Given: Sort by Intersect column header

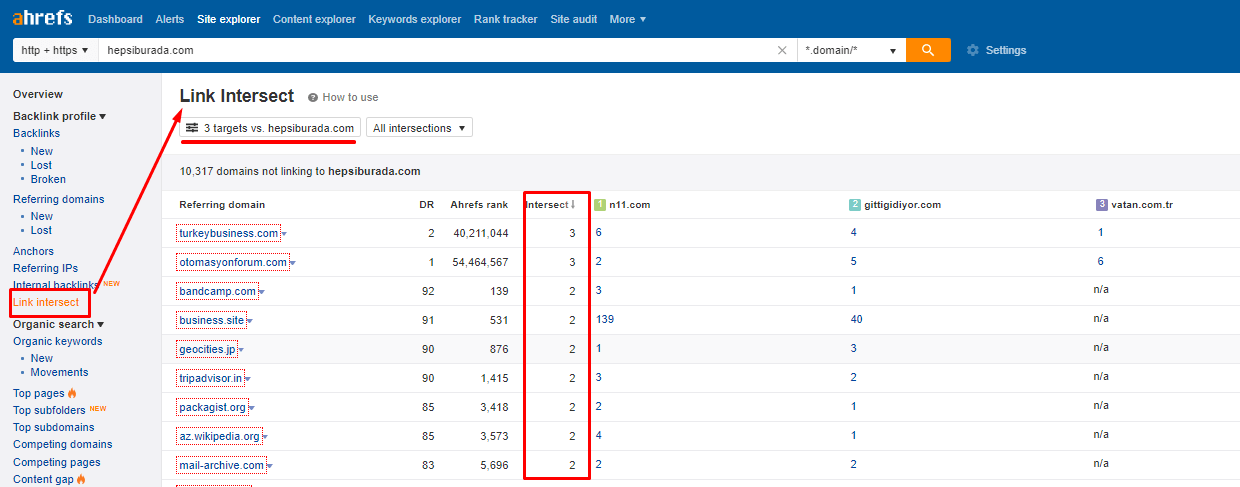Looking at the screenshot, I should tap(550, 205).
